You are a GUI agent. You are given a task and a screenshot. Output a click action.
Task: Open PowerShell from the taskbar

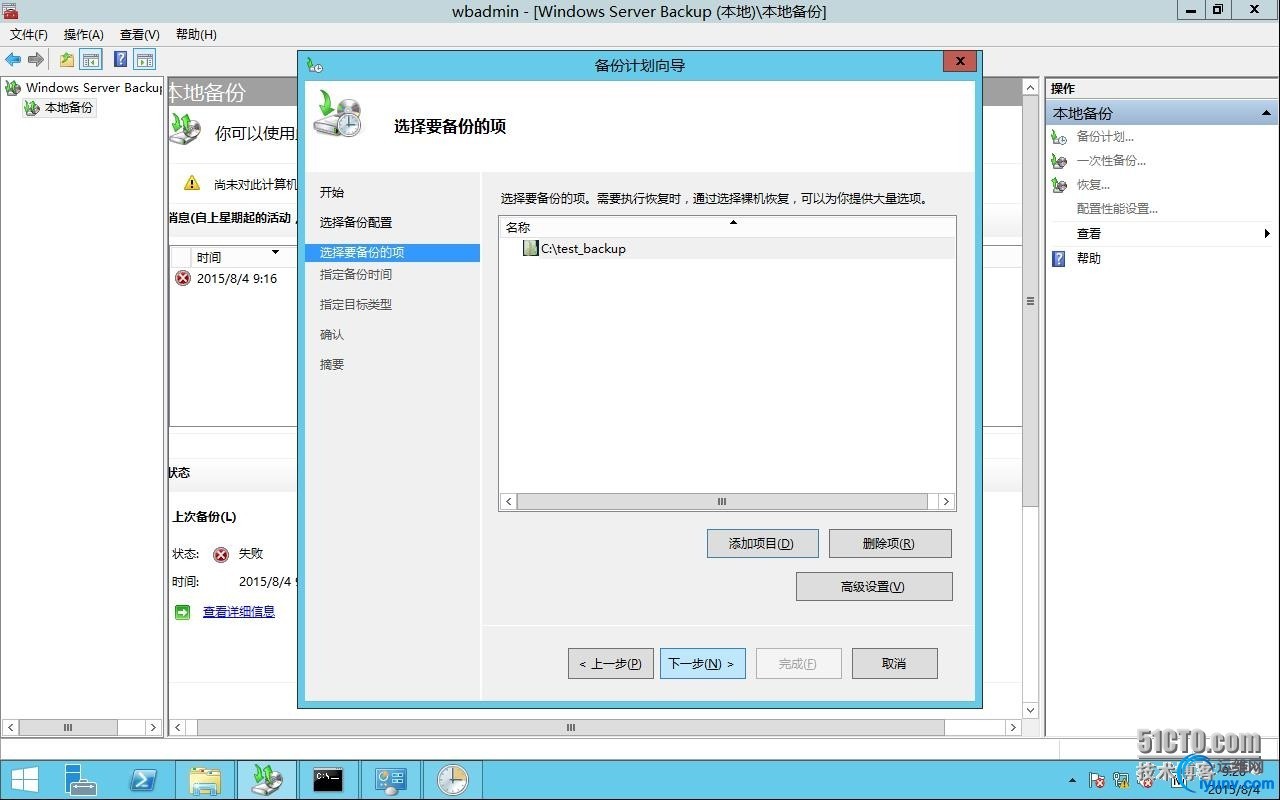[143, 780]
